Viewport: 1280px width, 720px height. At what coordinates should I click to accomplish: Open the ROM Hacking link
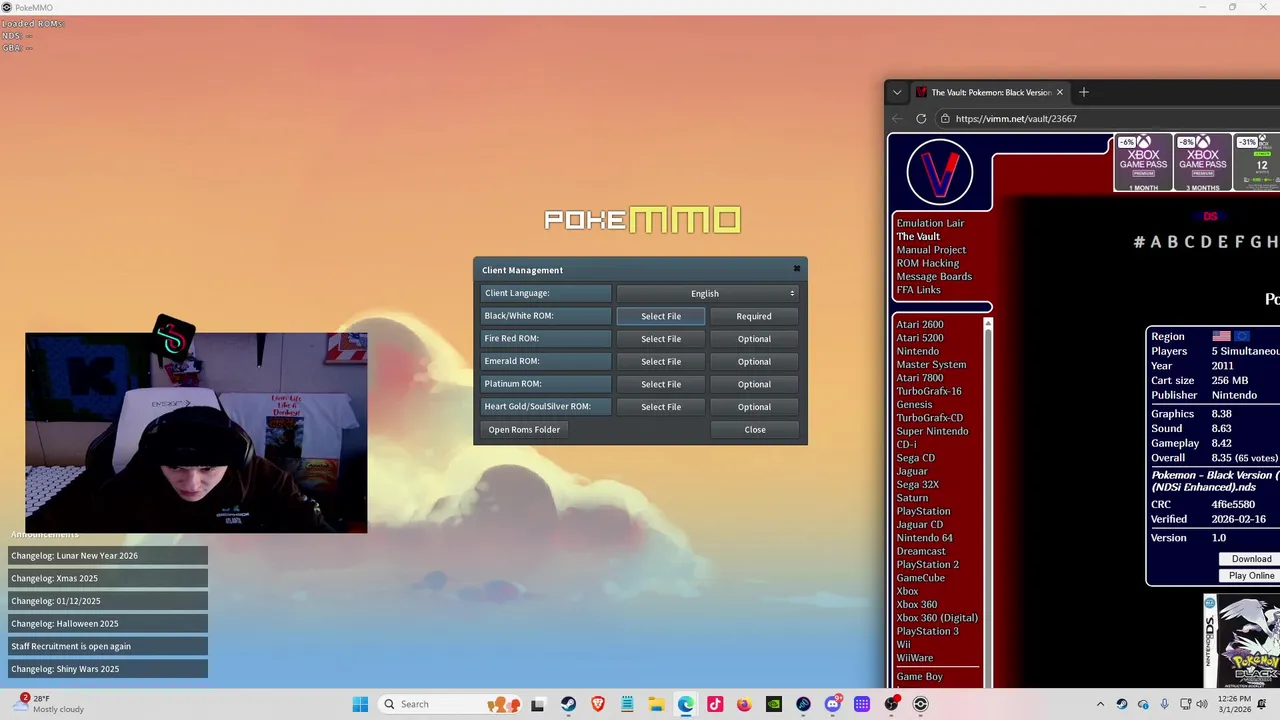pyautogui.click(x=928, y=263)
